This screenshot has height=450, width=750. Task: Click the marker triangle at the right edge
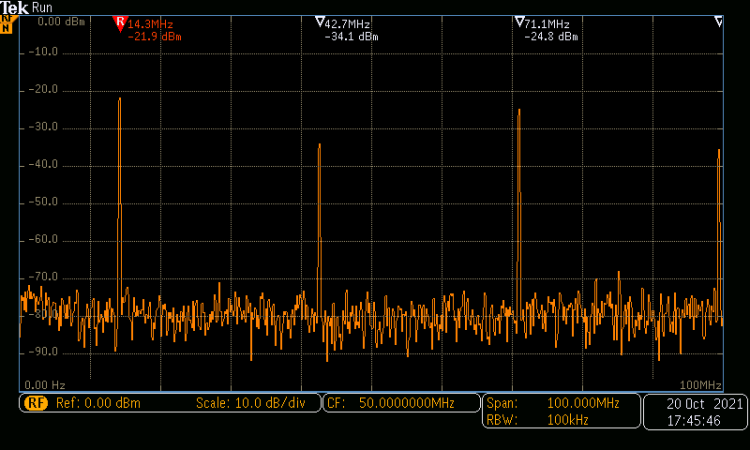click(718, 22)
